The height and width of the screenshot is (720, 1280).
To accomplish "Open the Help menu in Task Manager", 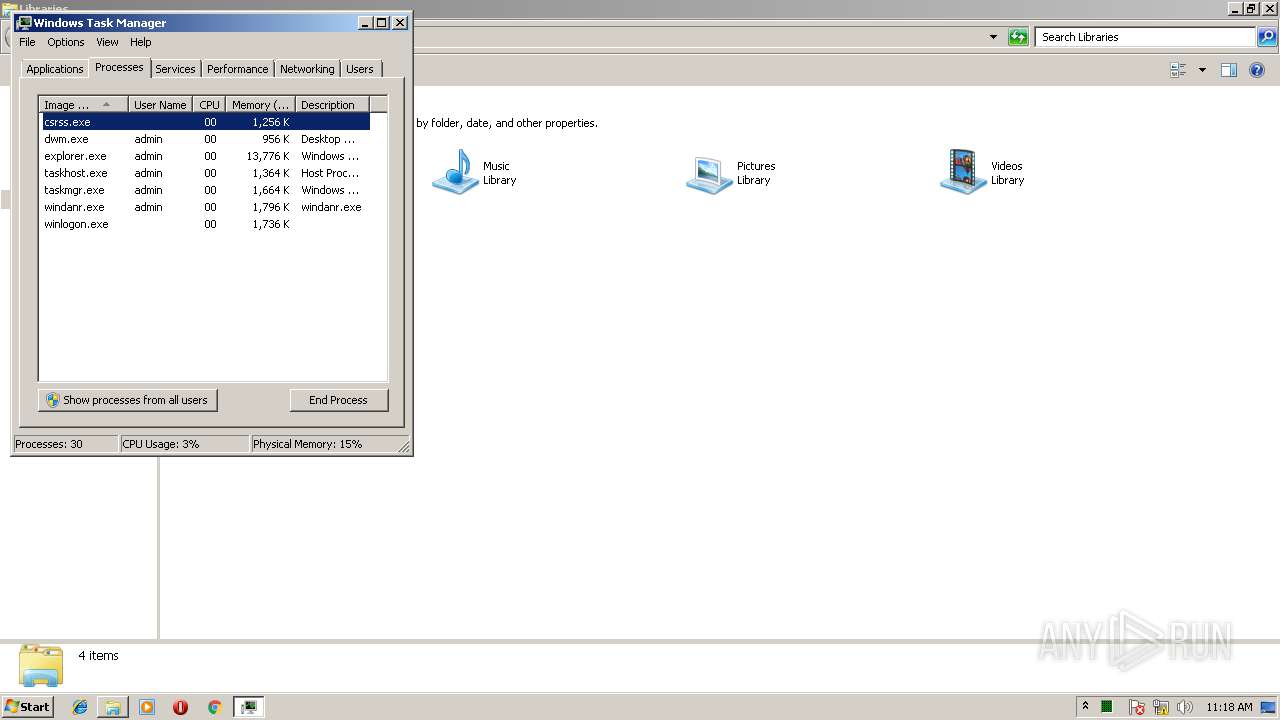I will pyautogui.click(x=141, y=42).
